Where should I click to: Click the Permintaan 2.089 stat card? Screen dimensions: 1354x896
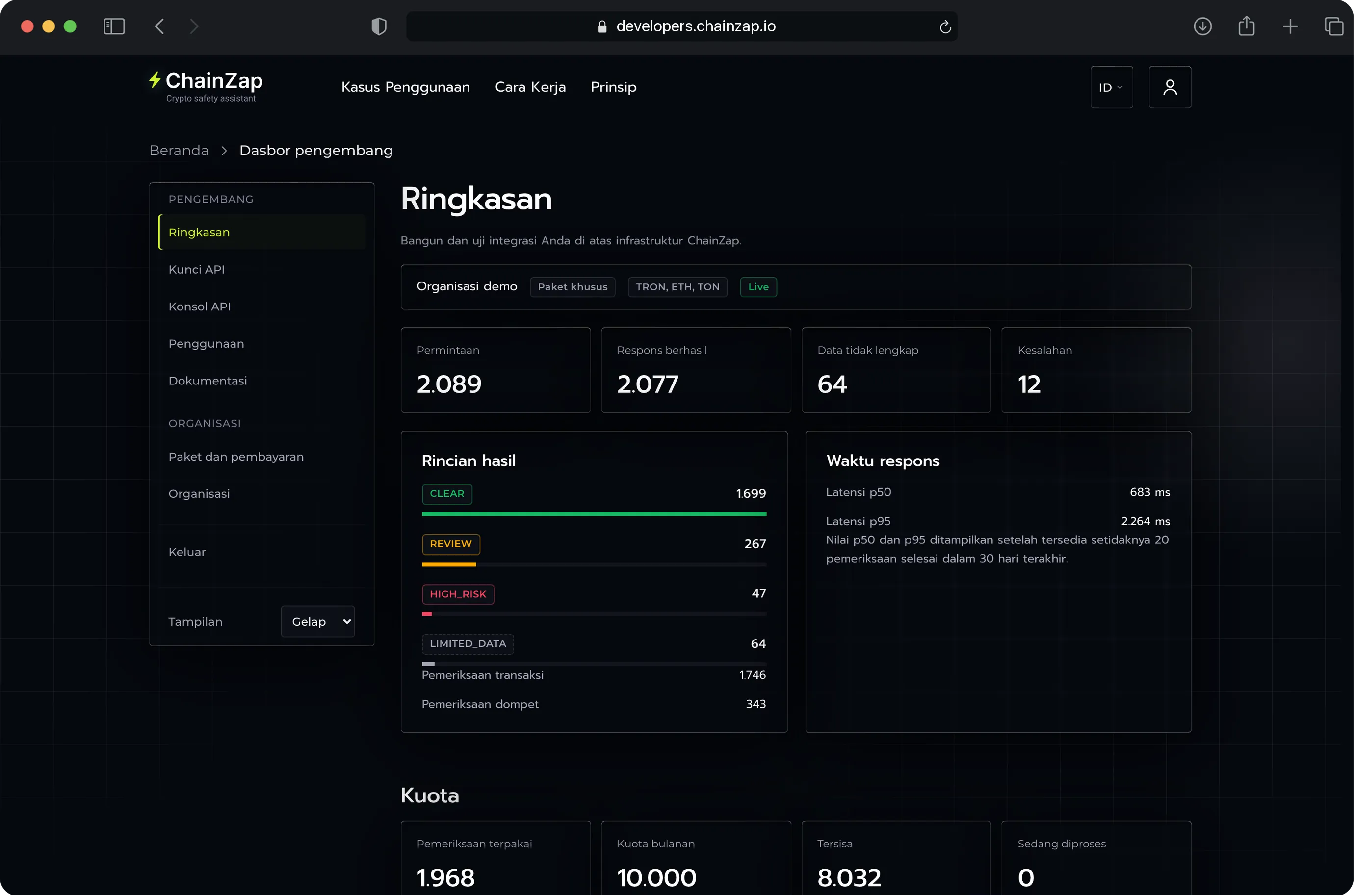click(495, 370)
